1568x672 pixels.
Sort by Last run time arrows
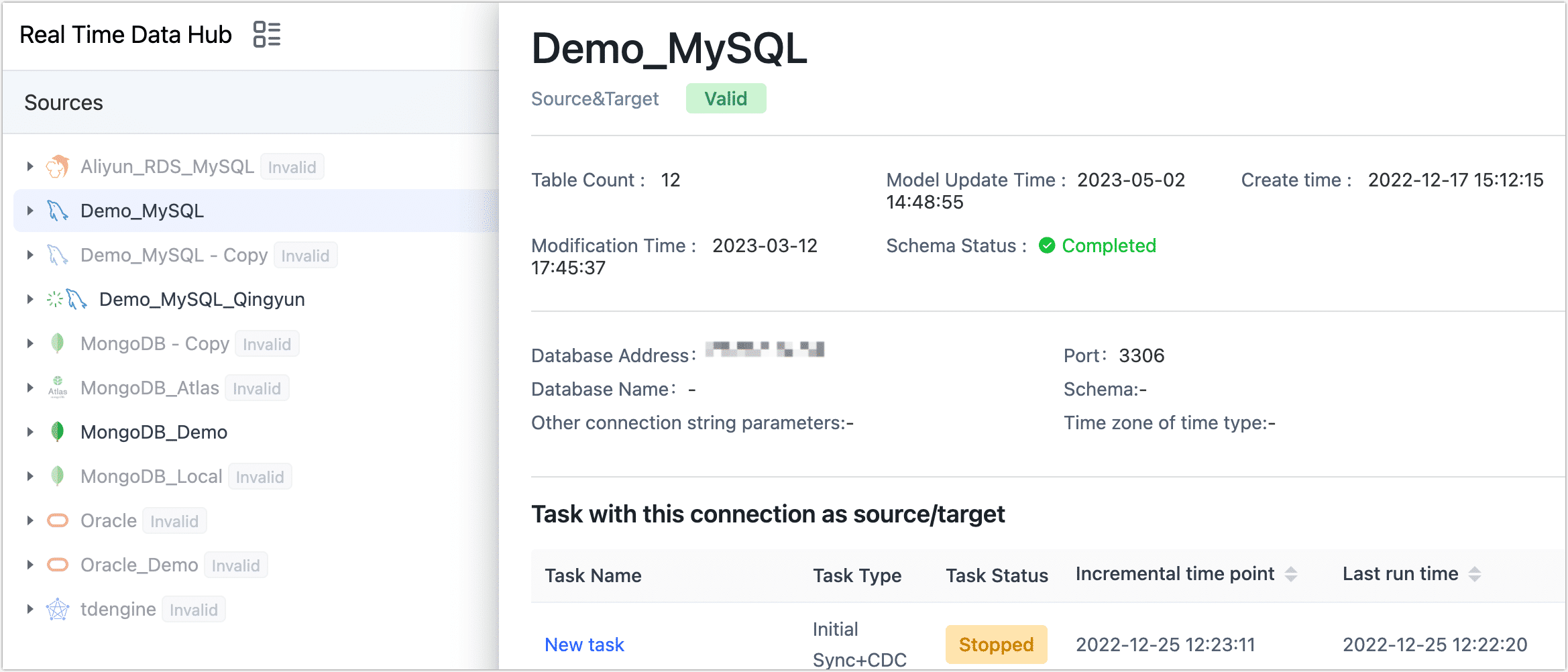(x=1475, y=574)
